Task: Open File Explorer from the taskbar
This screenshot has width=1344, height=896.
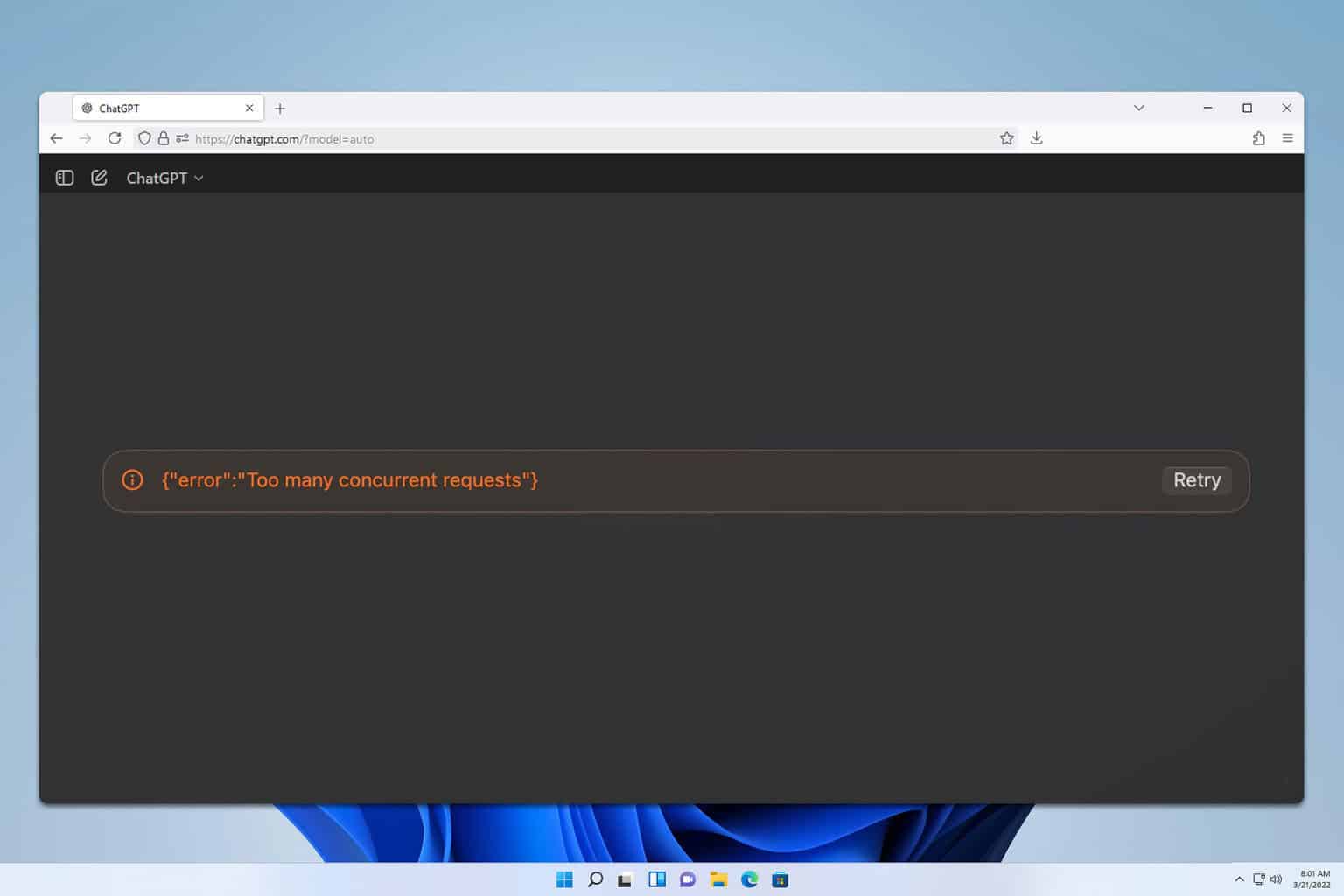Action: point(719,879)
